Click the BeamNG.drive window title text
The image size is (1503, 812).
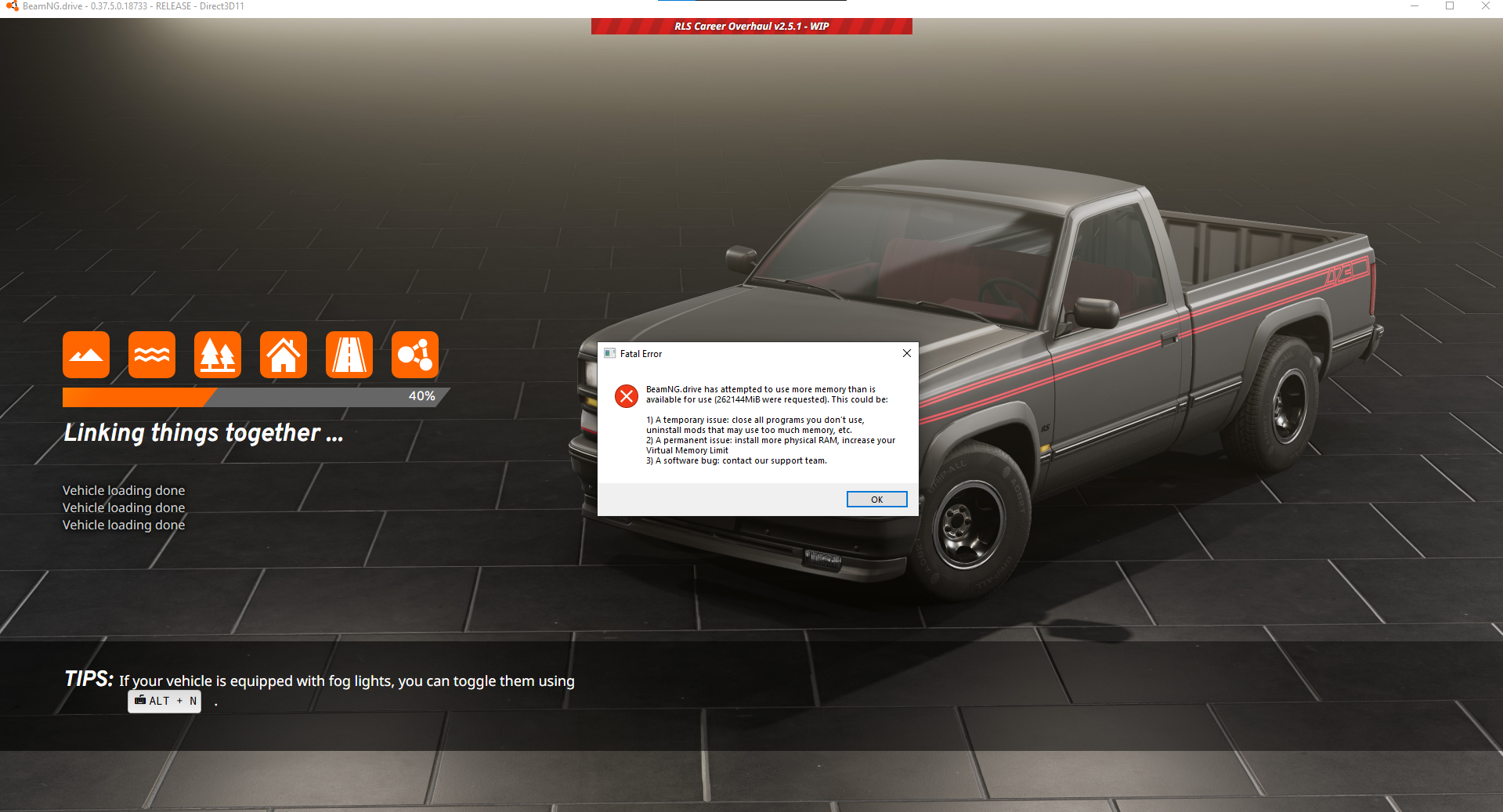(133, 6)
